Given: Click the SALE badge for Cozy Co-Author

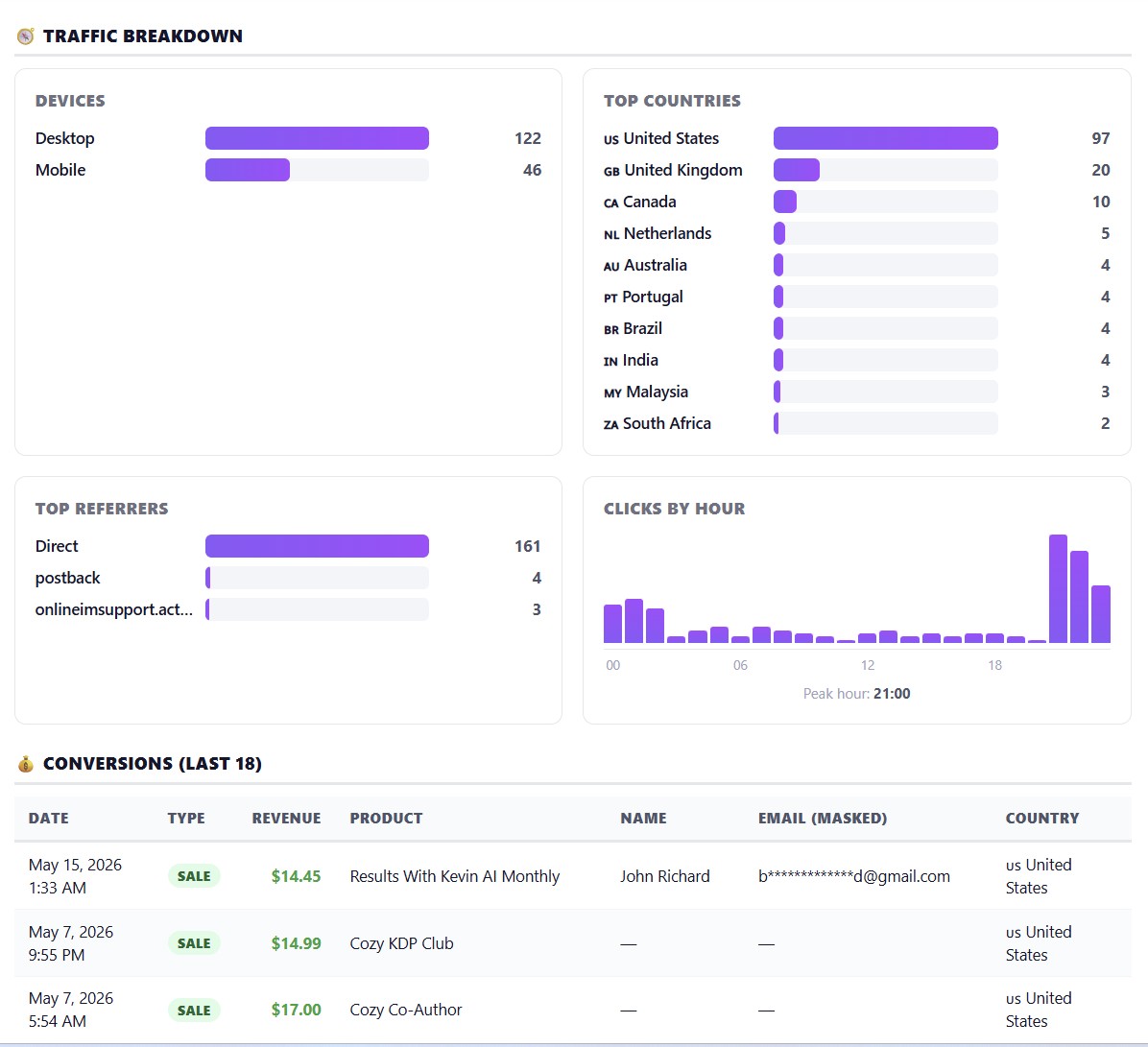Looking at the screenshot, I should click(194, 1011).
